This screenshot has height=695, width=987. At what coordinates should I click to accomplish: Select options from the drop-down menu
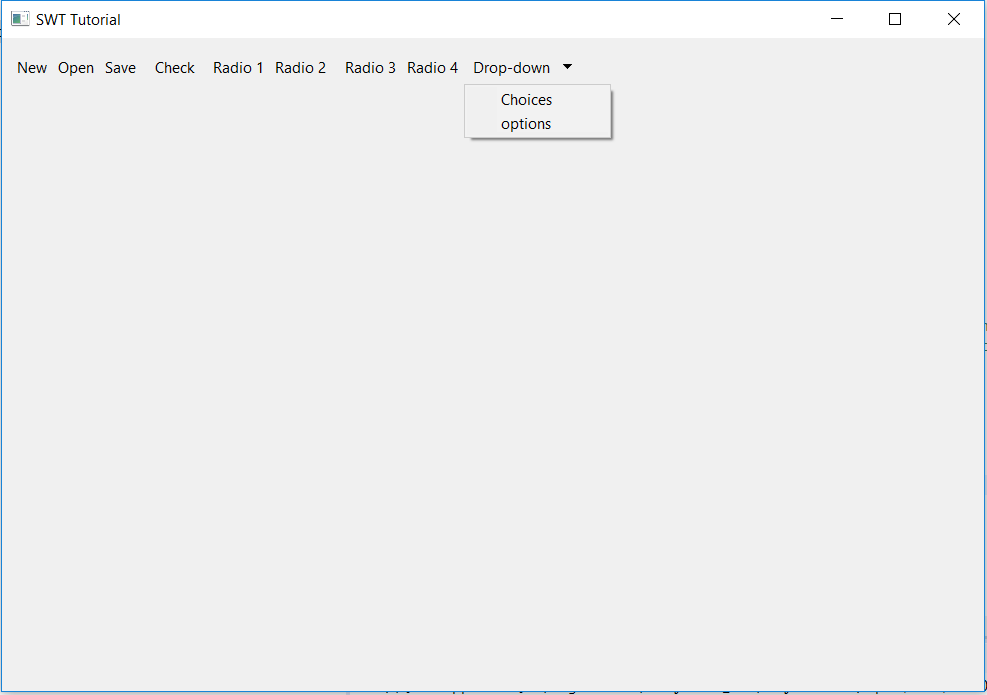(526, 123)
